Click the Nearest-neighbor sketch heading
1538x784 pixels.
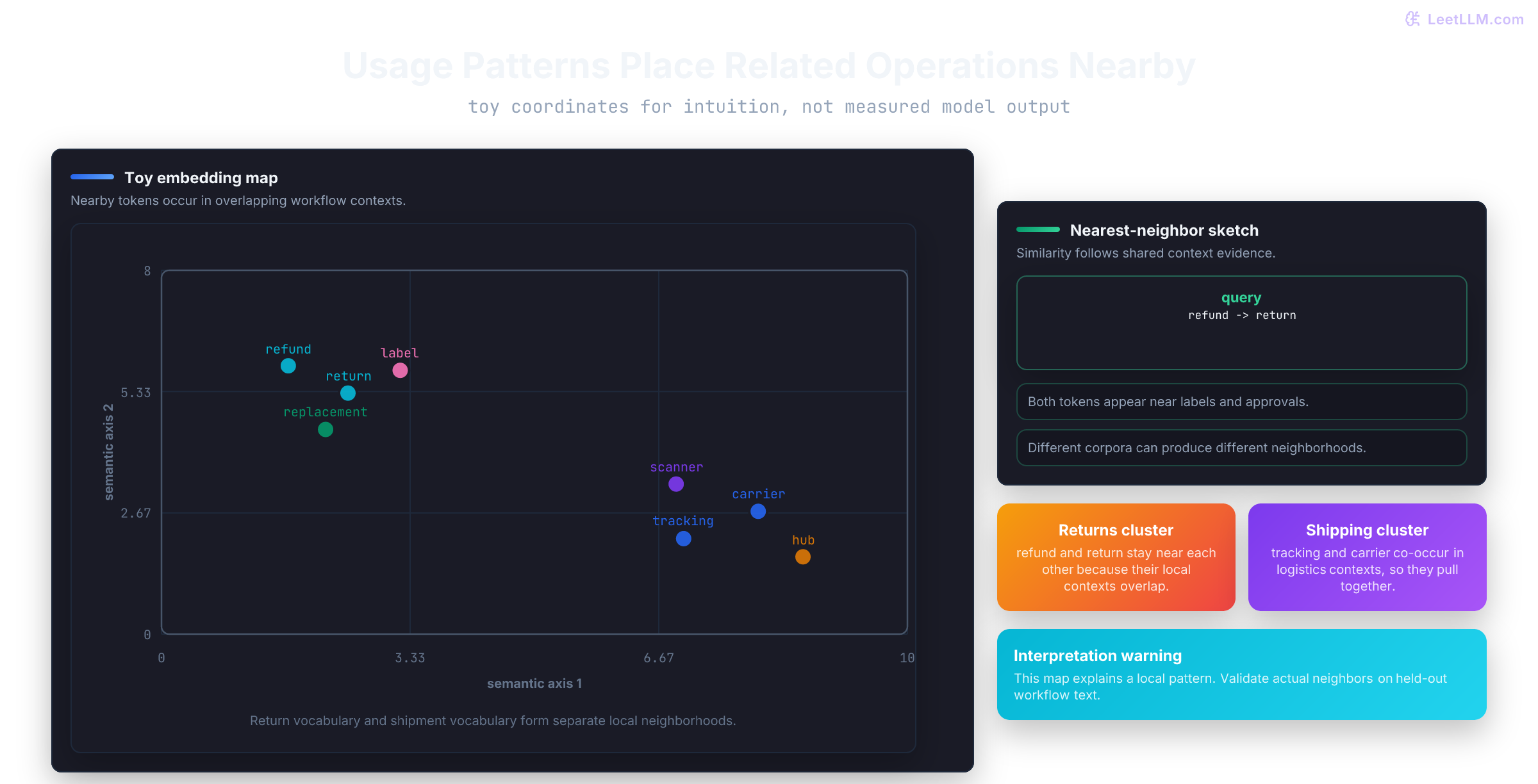(1164, 230)
